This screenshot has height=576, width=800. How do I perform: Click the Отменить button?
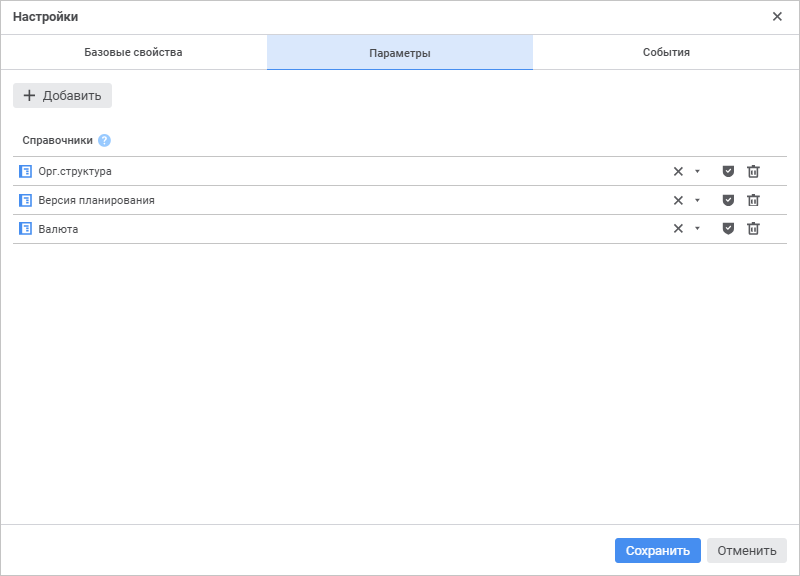tap(746, 551)
